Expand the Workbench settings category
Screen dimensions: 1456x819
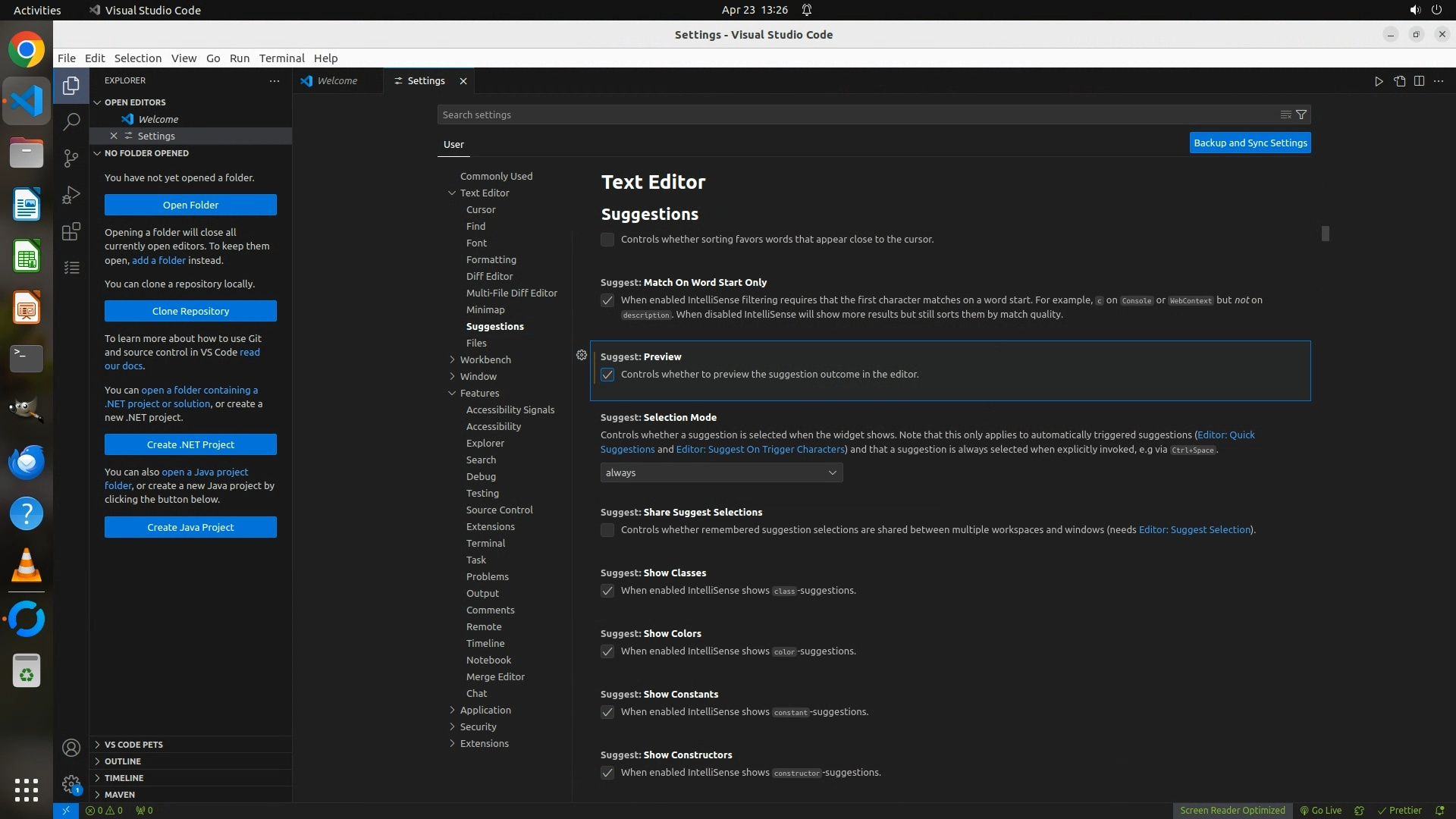[485, 359]
